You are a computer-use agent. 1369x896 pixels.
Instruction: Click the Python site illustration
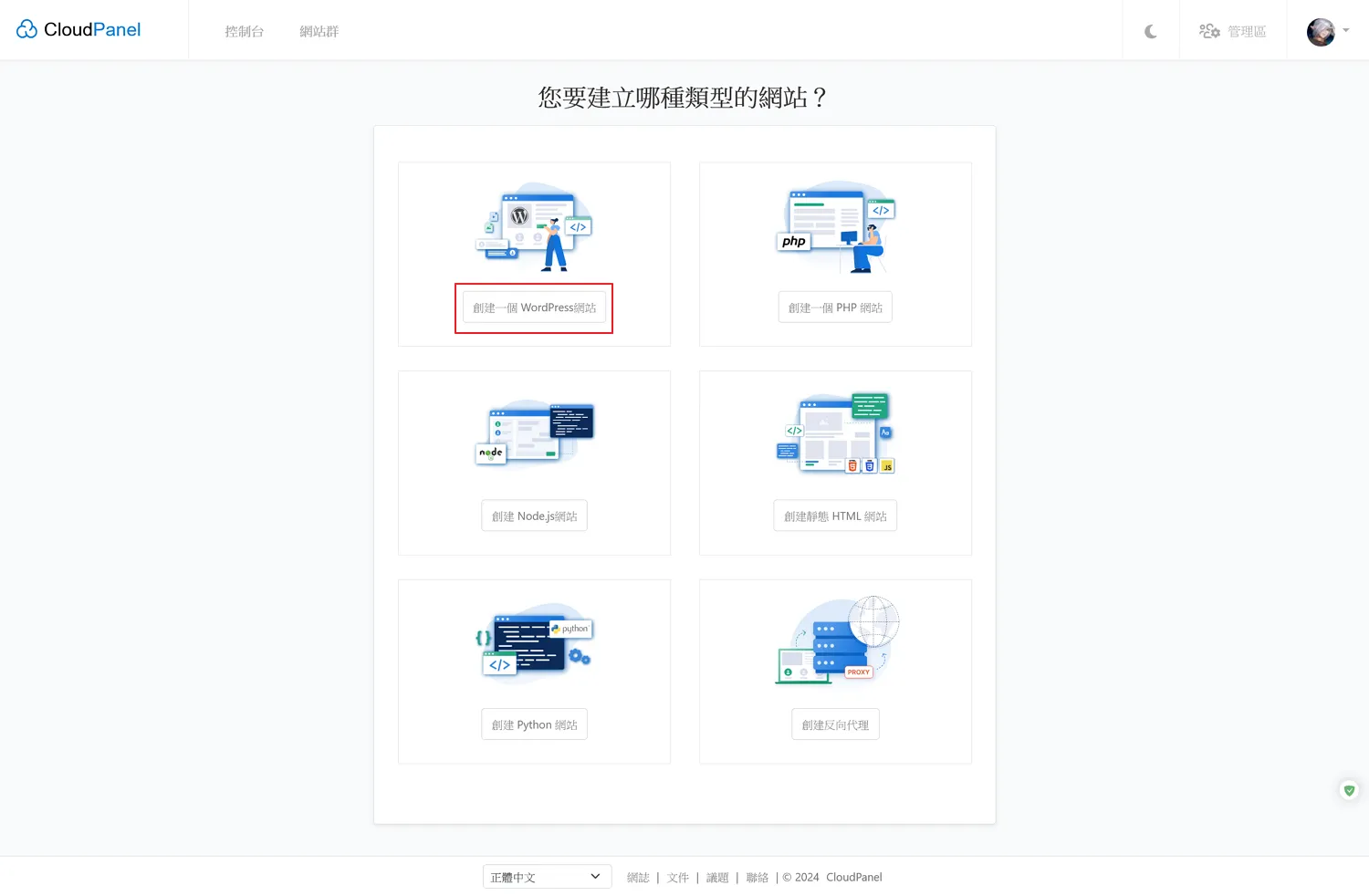[x=534, y=643]
